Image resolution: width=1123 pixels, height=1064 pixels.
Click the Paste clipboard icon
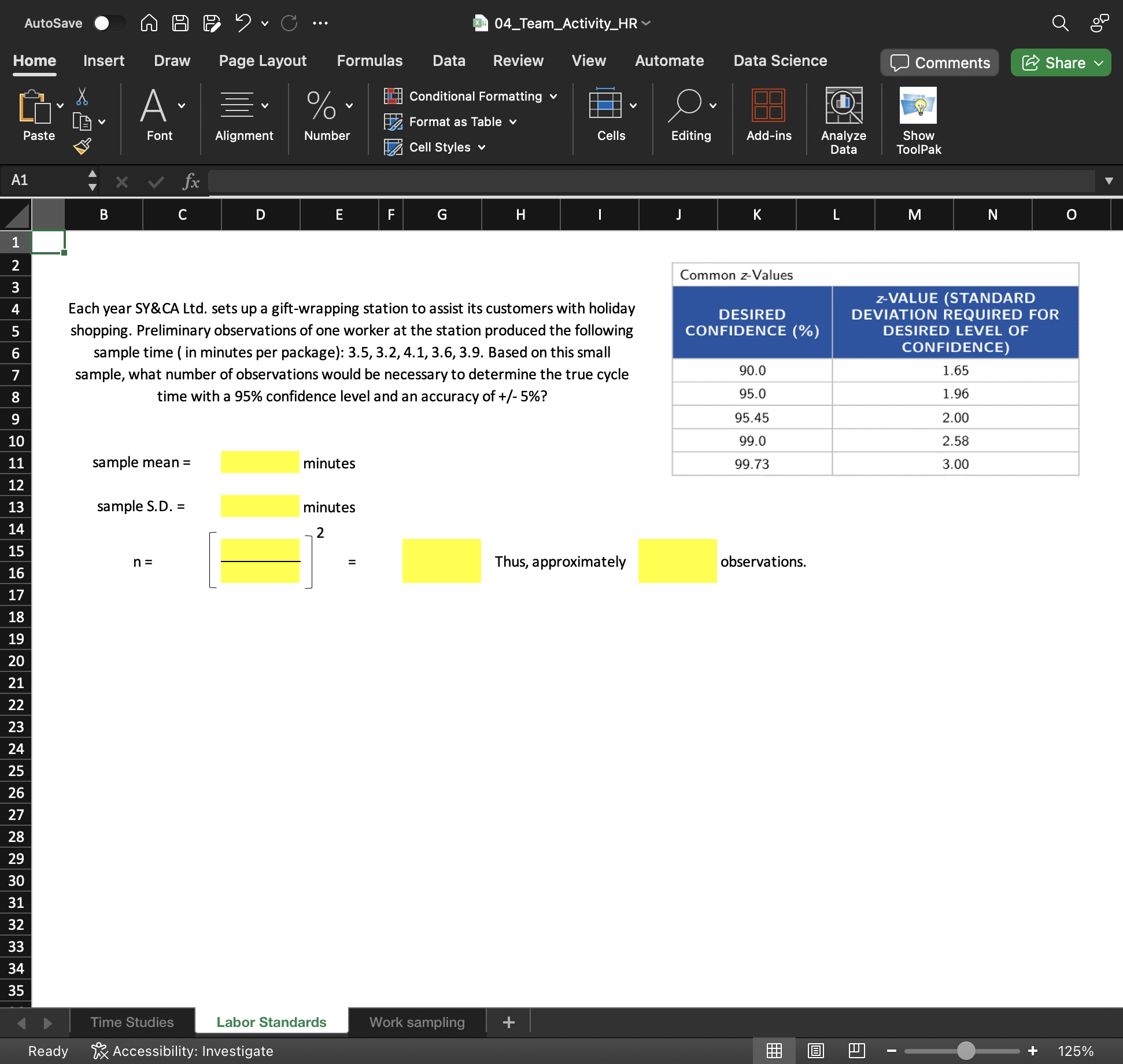point(34,106)
